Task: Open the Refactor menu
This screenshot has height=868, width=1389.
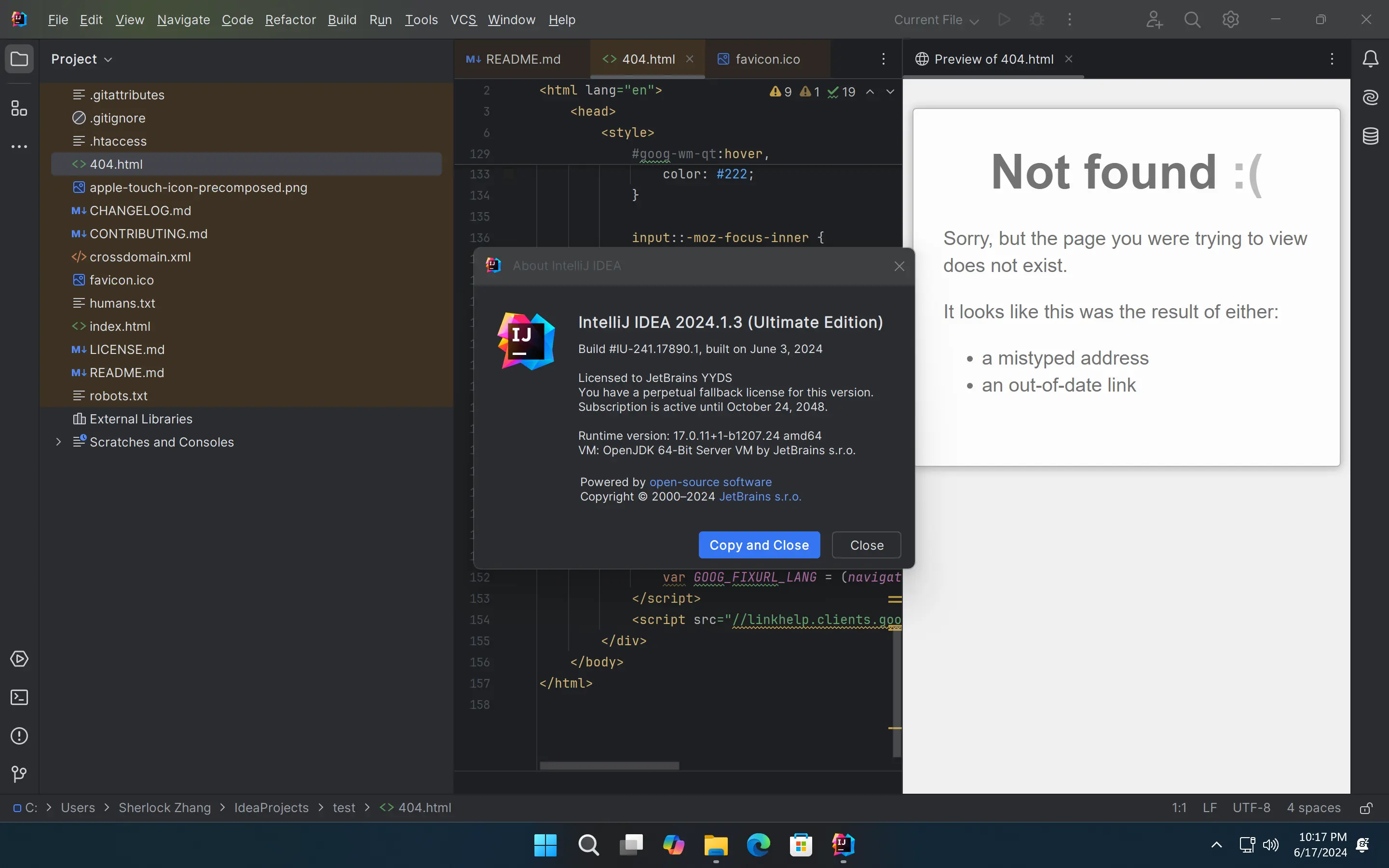Action: 290,19
